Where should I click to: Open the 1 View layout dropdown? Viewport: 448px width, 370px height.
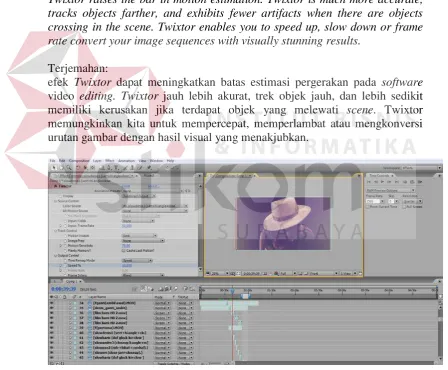(348, 273)
